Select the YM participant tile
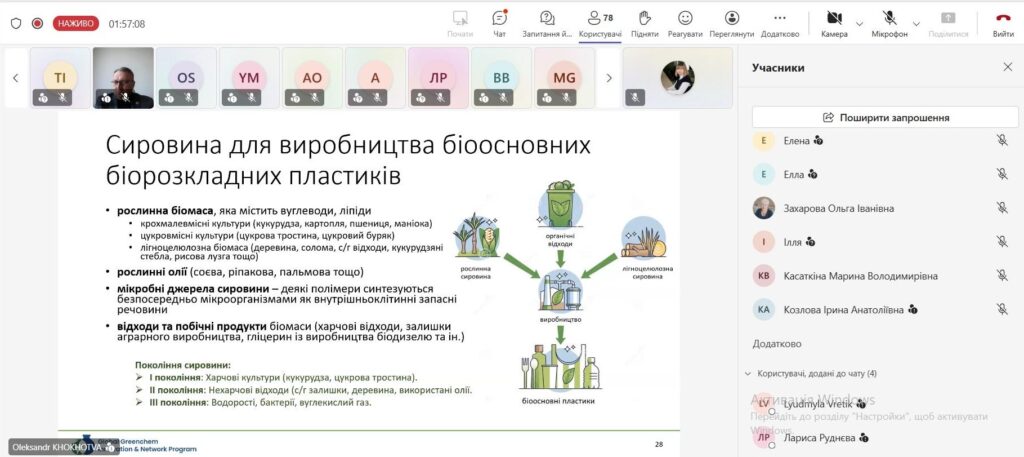Screen dimensions: 1024x457 pyautogui.click(x=249, y=78)
